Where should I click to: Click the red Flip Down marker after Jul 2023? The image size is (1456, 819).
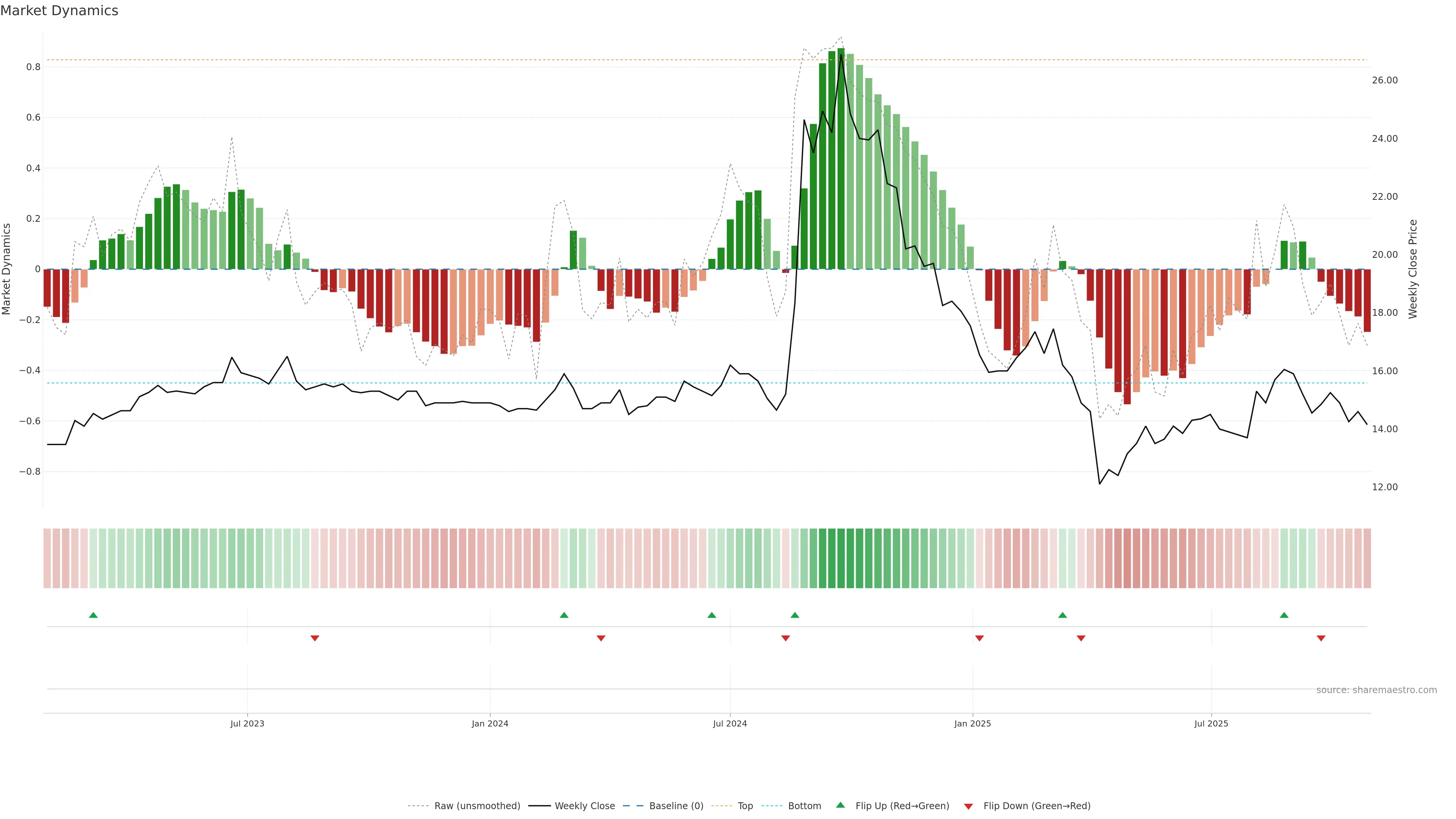(315, 638)
